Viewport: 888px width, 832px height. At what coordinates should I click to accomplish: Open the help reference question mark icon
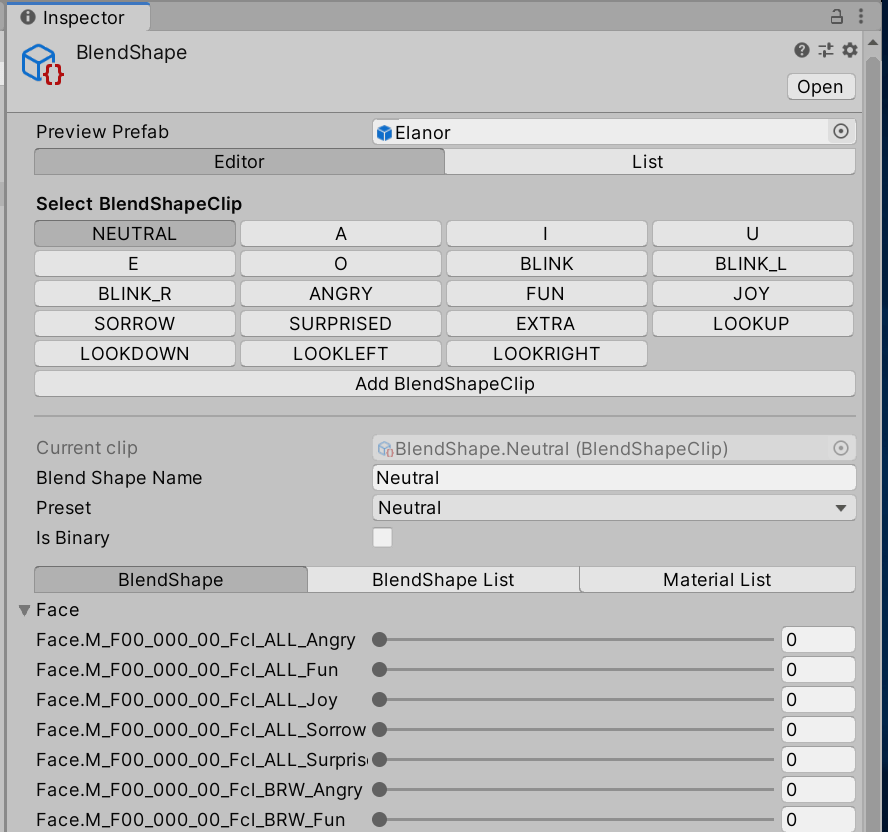[802, 51]
